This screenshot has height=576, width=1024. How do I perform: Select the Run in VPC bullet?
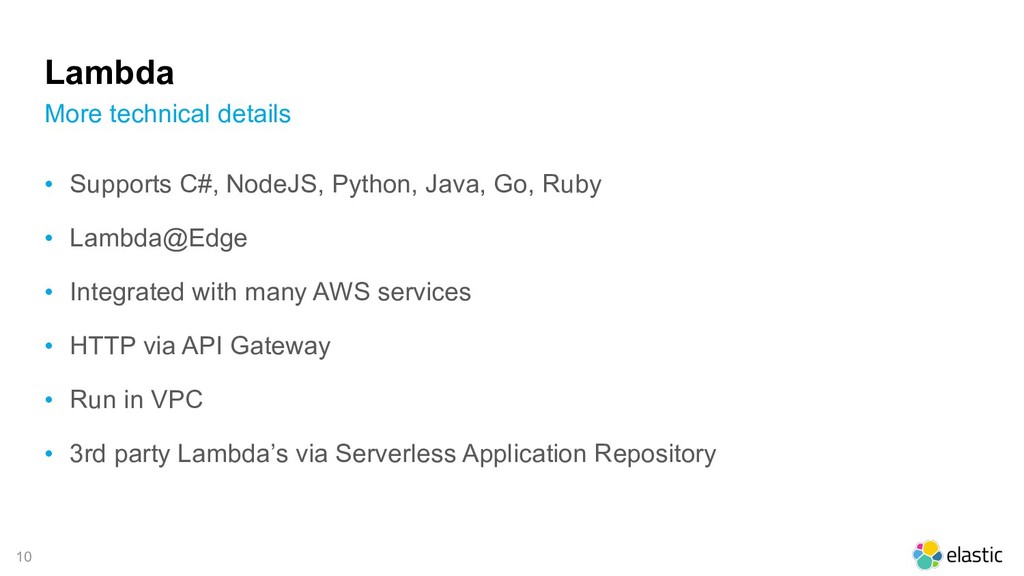click(136, 400)
